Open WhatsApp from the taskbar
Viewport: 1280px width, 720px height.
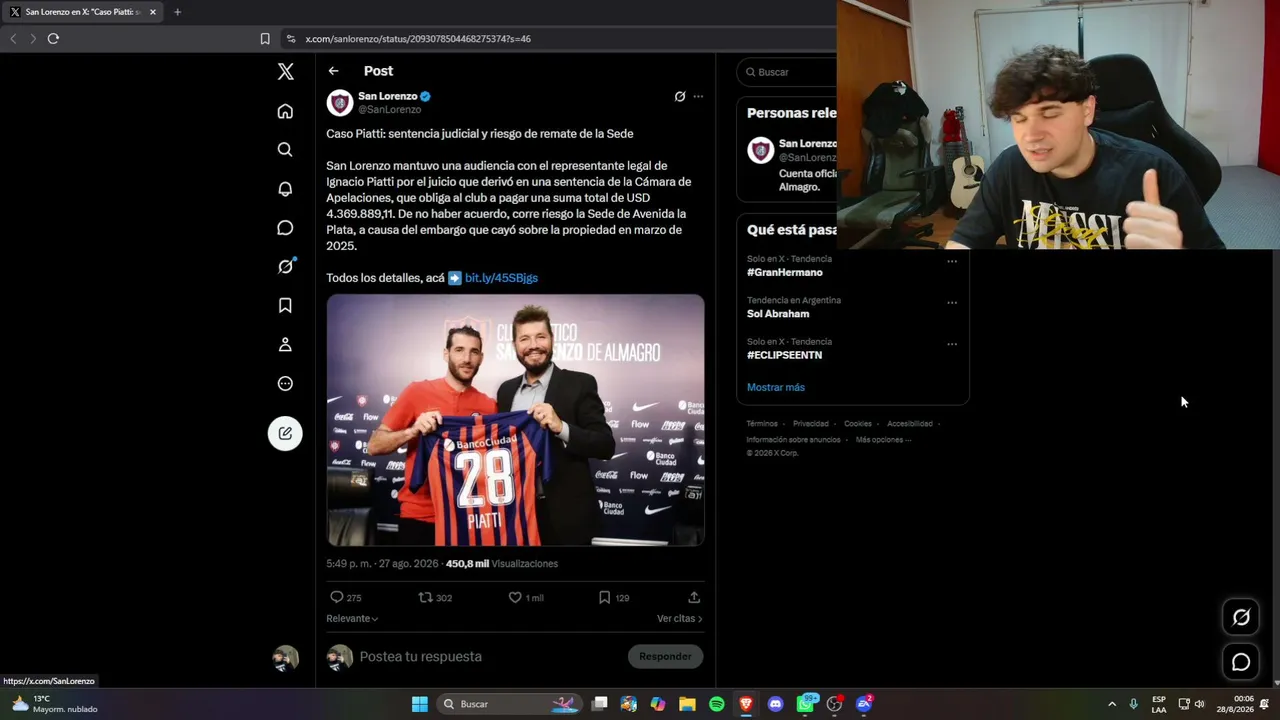click(x=805, y=704)
